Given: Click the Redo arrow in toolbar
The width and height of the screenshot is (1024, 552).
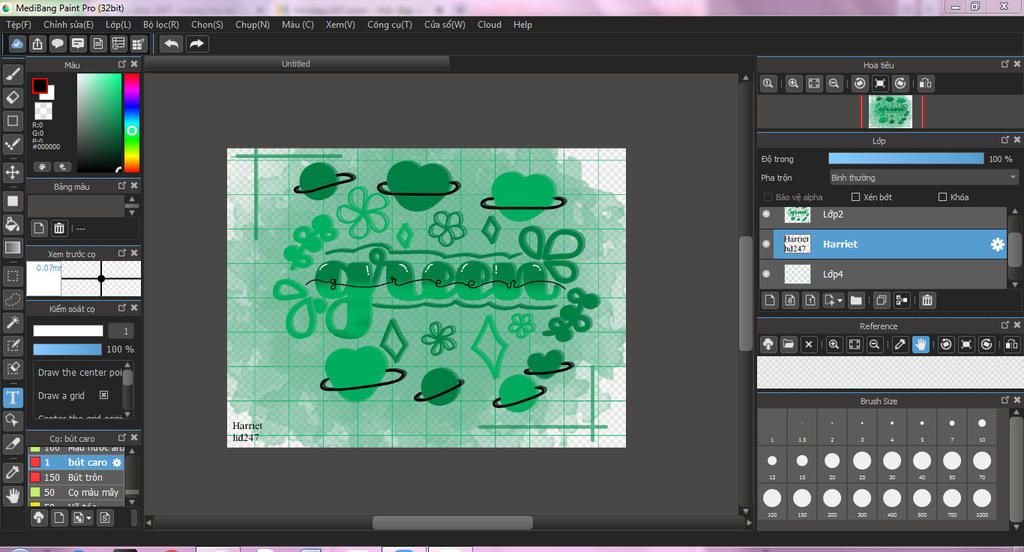Looking at the screenshot, I should pyautogui.click(x=197, y=44).
